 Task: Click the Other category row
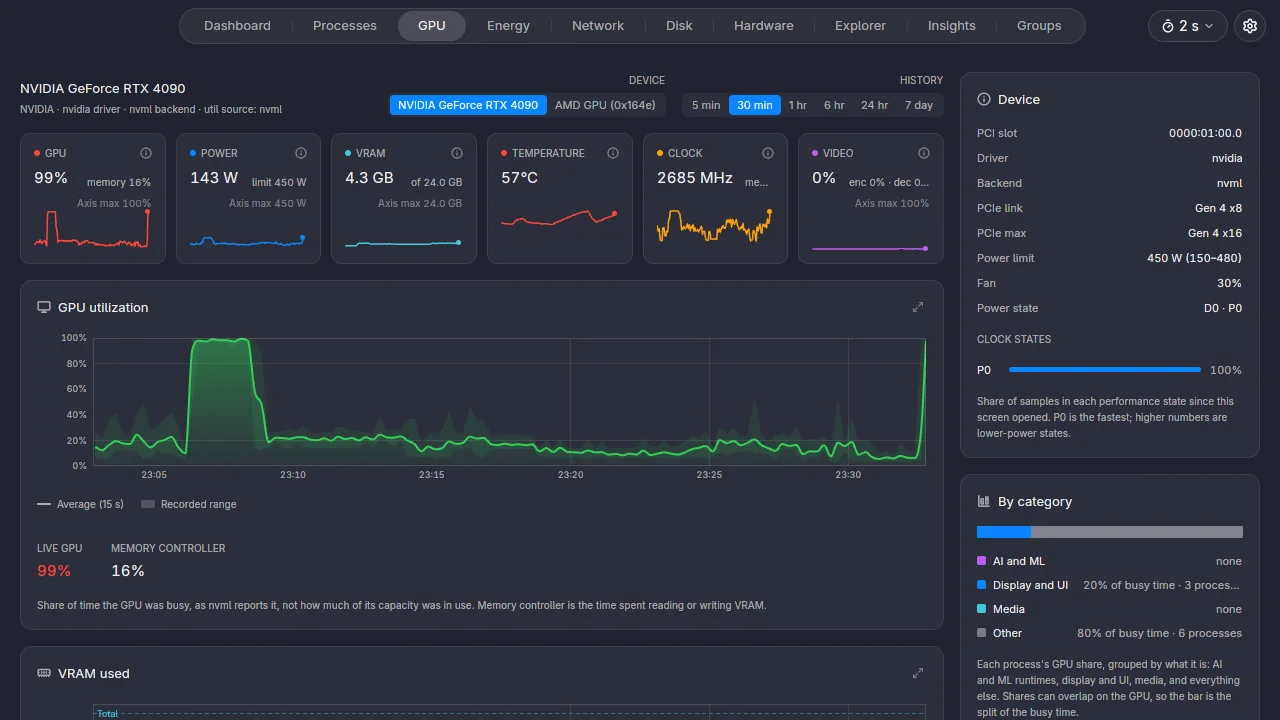pos(1110,633)
